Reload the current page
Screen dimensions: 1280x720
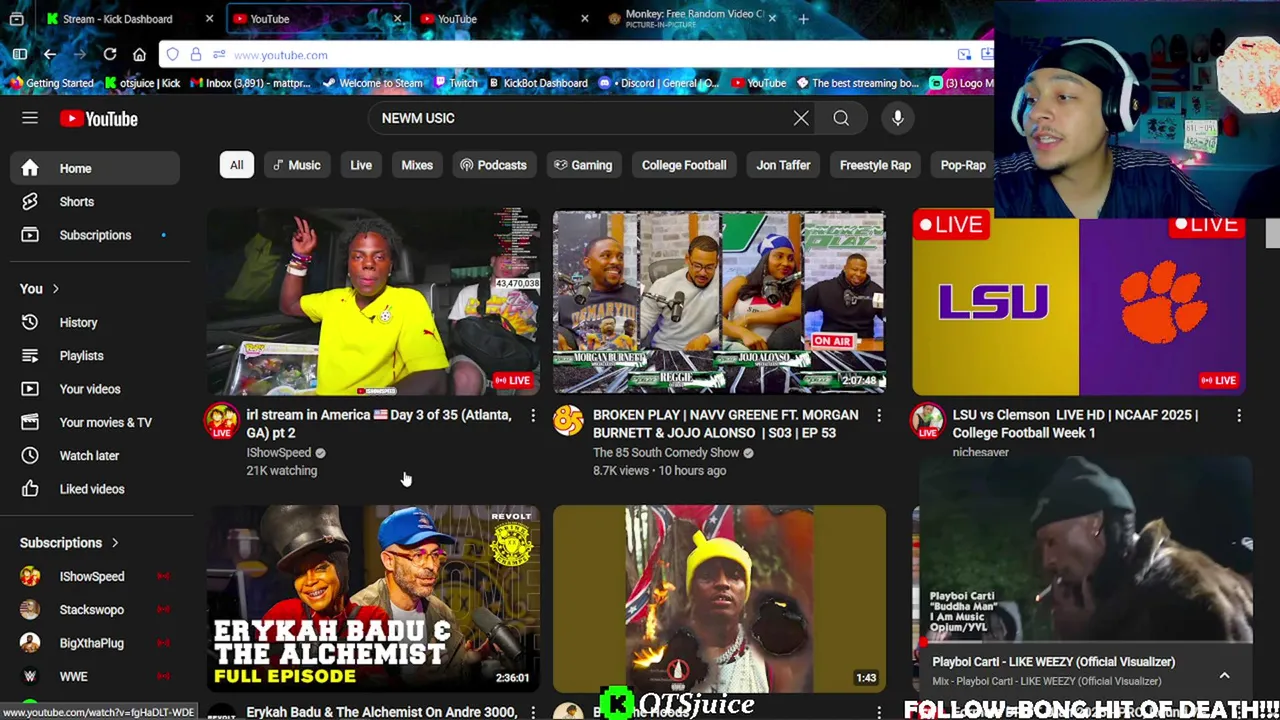pos(109,55)
